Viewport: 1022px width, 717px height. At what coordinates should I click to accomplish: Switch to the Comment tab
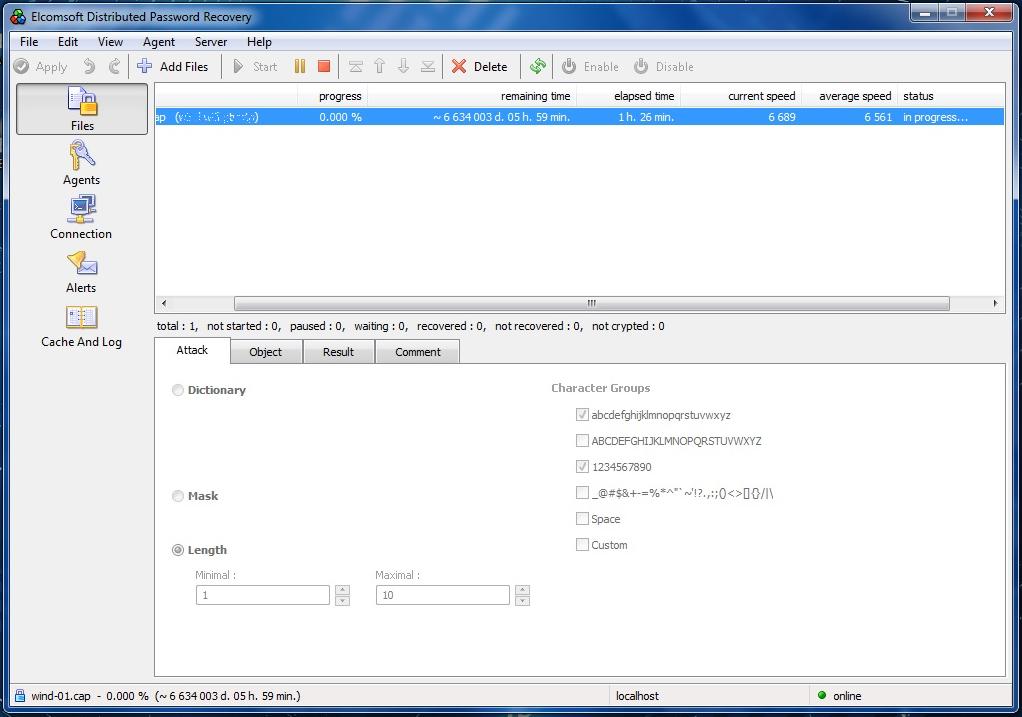tap(418, 352)
